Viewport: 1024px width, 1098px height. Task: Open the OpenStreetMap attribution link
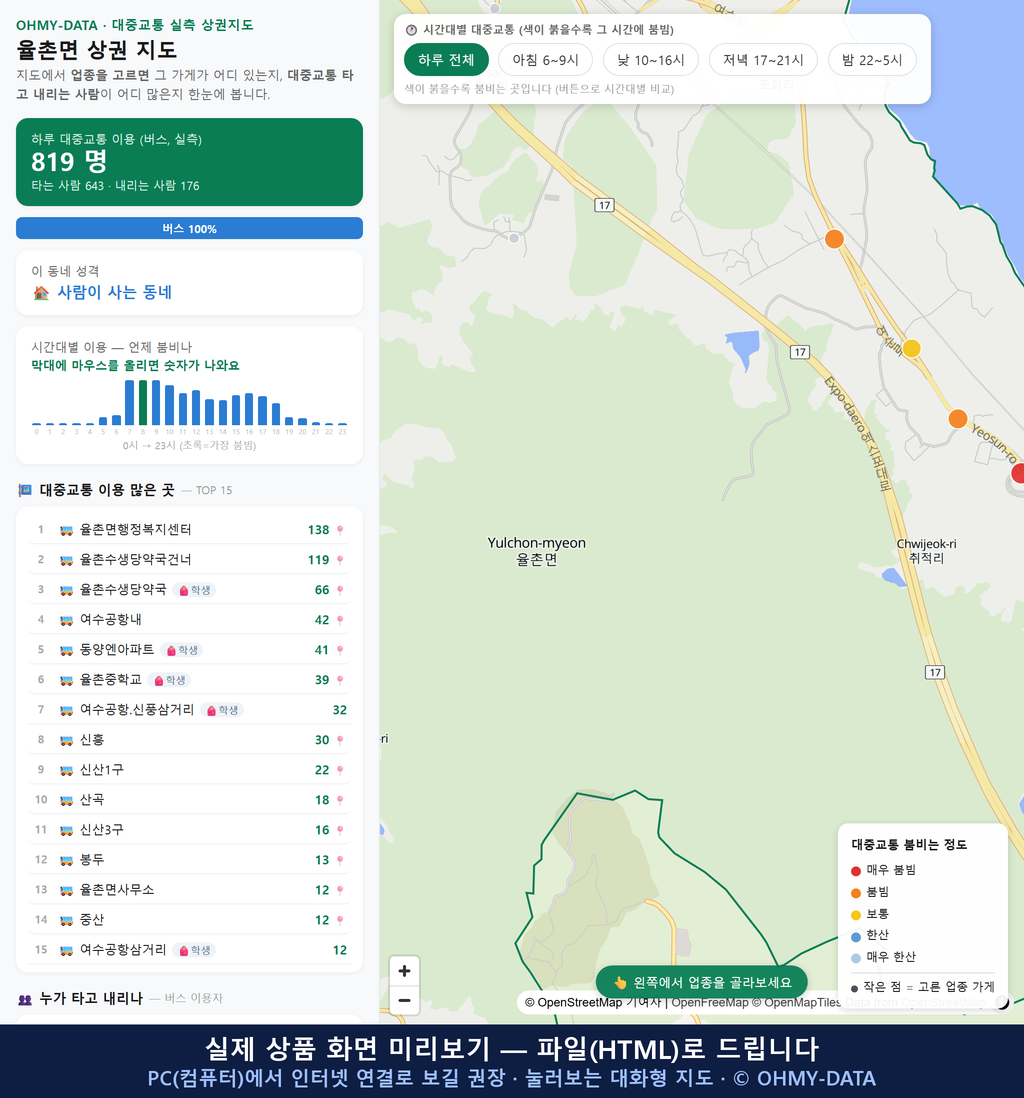574,1003
